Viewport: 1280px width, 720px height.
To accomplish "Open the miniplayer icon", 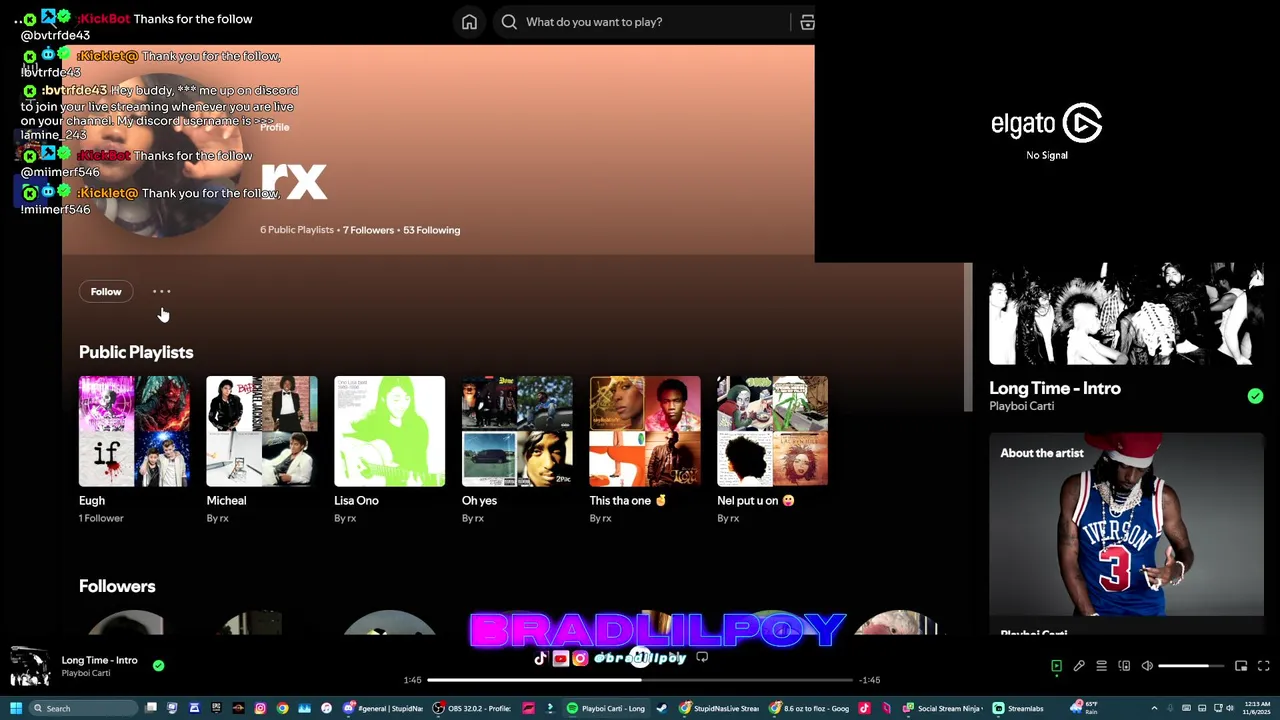I will [x=1241, y=666].
